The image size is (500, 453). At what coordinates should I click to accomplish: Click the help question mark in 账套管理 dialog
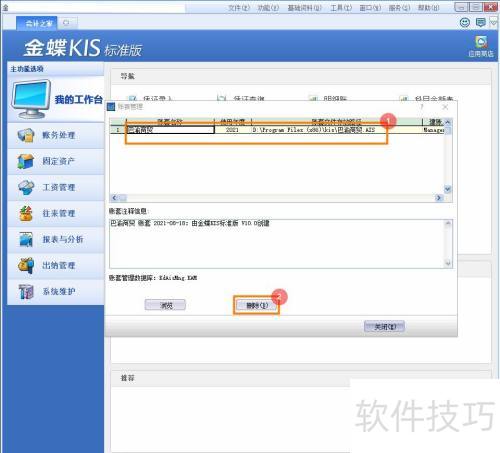(422, 107)
